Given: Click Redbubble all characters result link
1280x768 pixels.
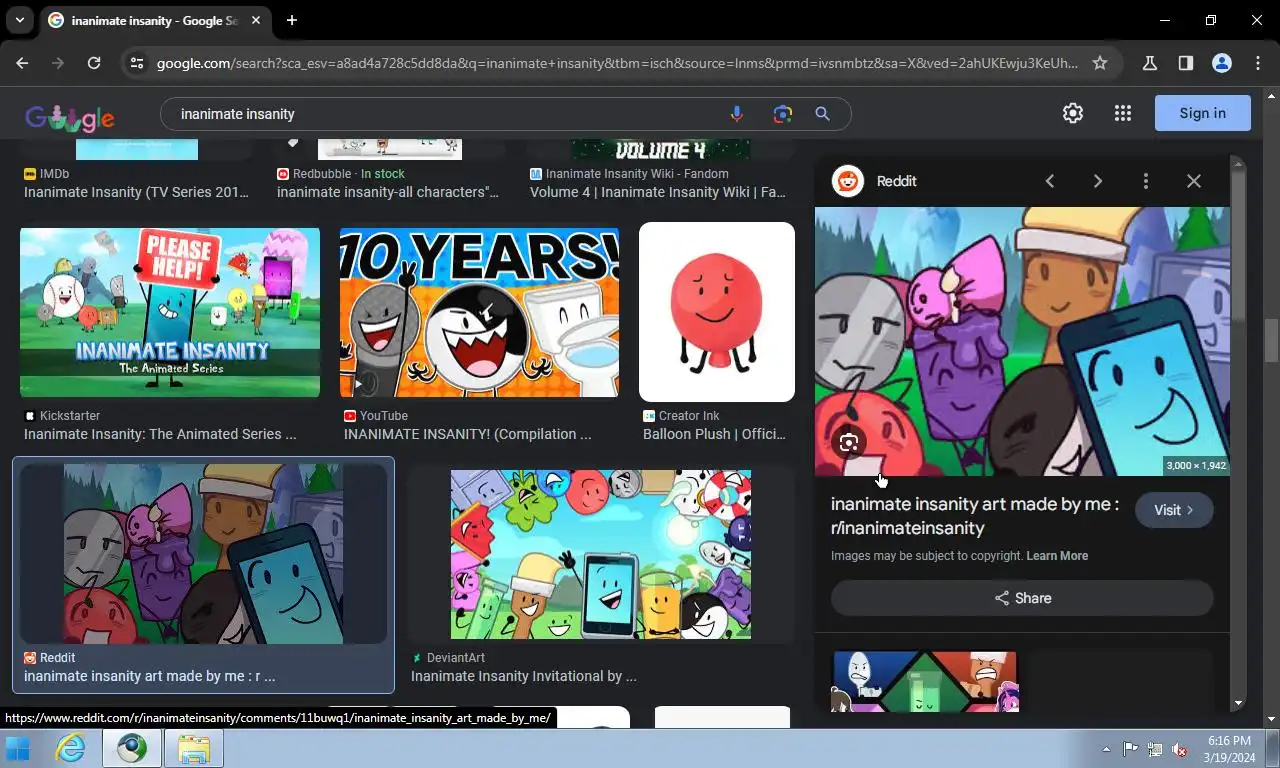Looking at the screenshot, I should pyautogui.click(x=388, y=192).
